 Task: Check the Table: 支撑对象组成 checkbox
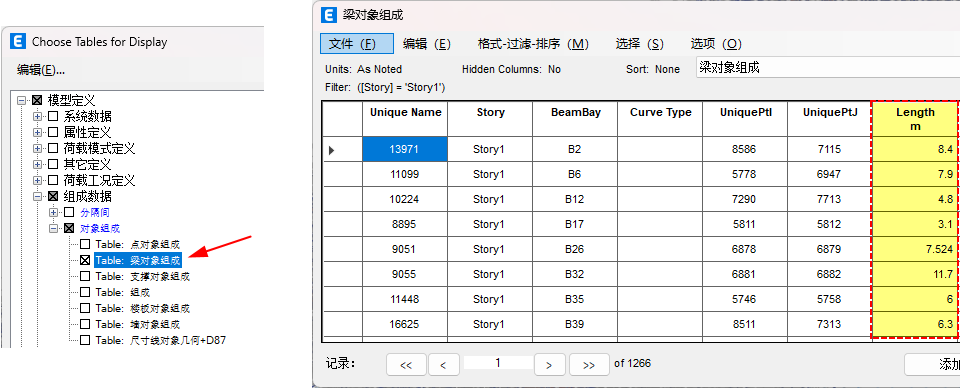[85, 276]
